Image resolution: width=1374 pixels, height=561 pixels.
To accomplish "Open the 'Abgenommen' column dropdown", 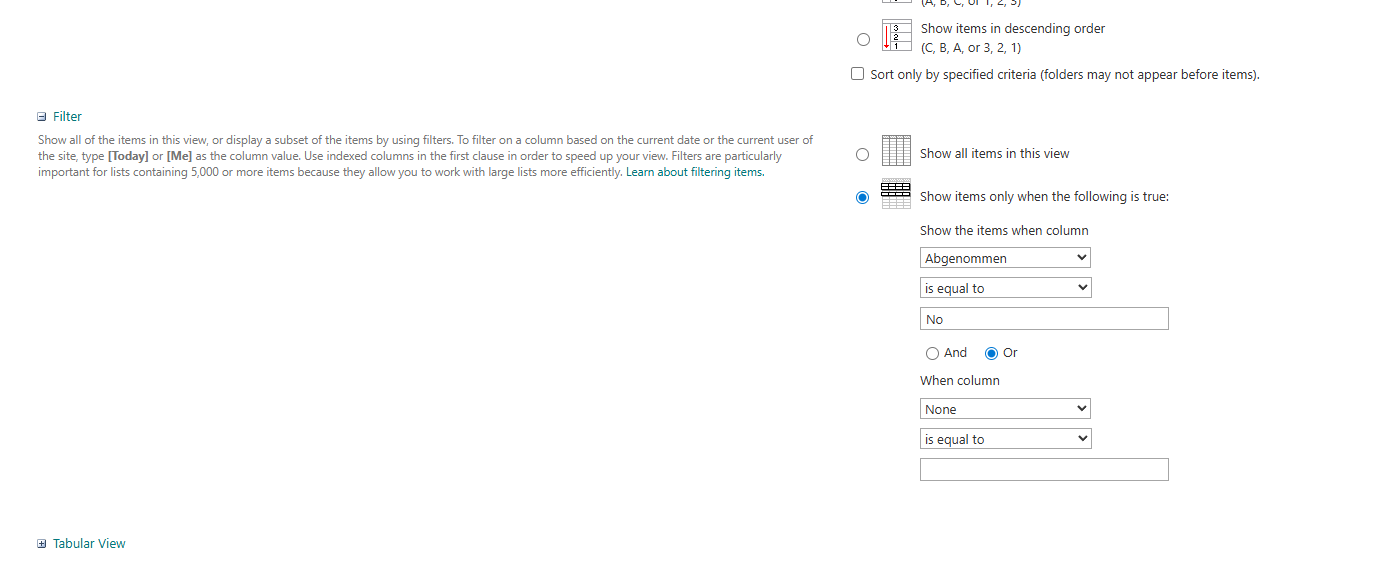I will pyautogui.click(x=1005, y=258).
